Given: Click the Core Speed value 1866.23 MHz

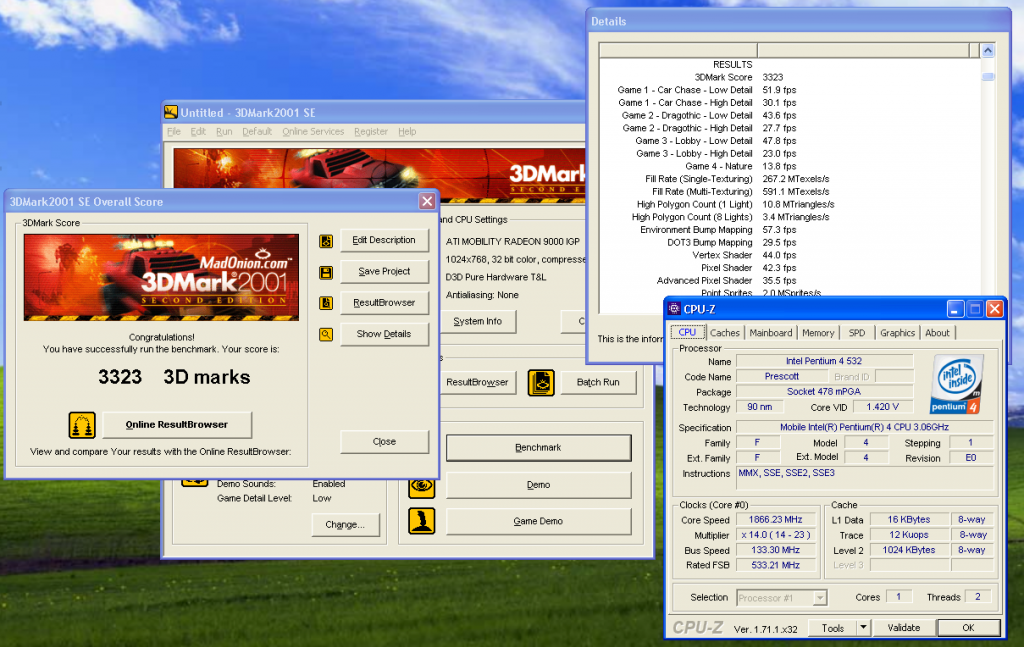Looking at the screenshot, I should coord(776,520).
